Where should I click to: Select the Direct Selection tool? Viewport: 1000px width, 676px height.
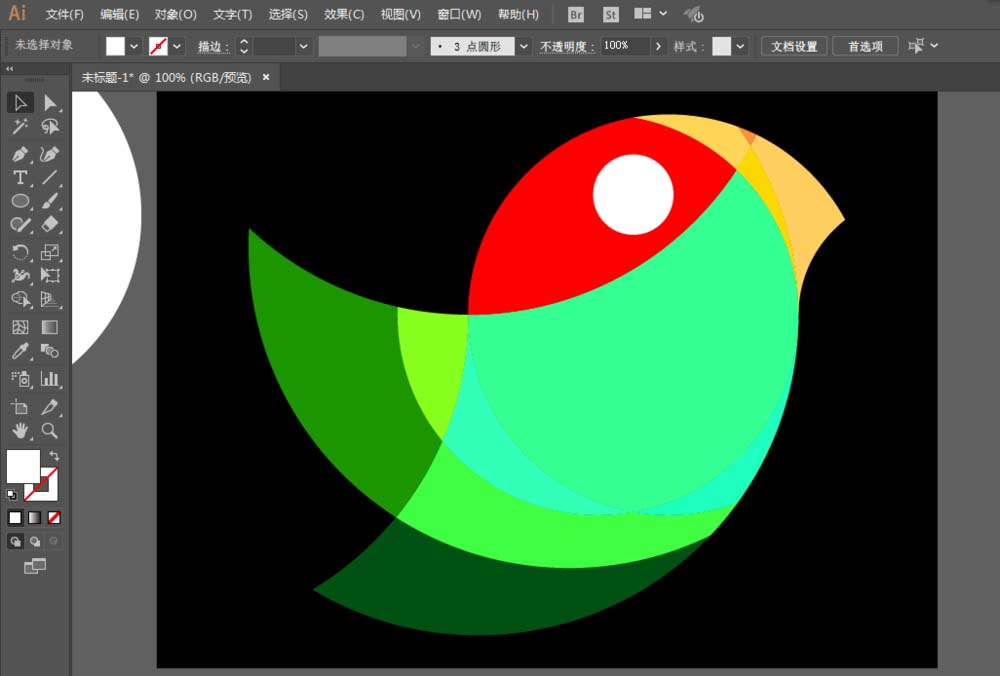tap(50, 103)
